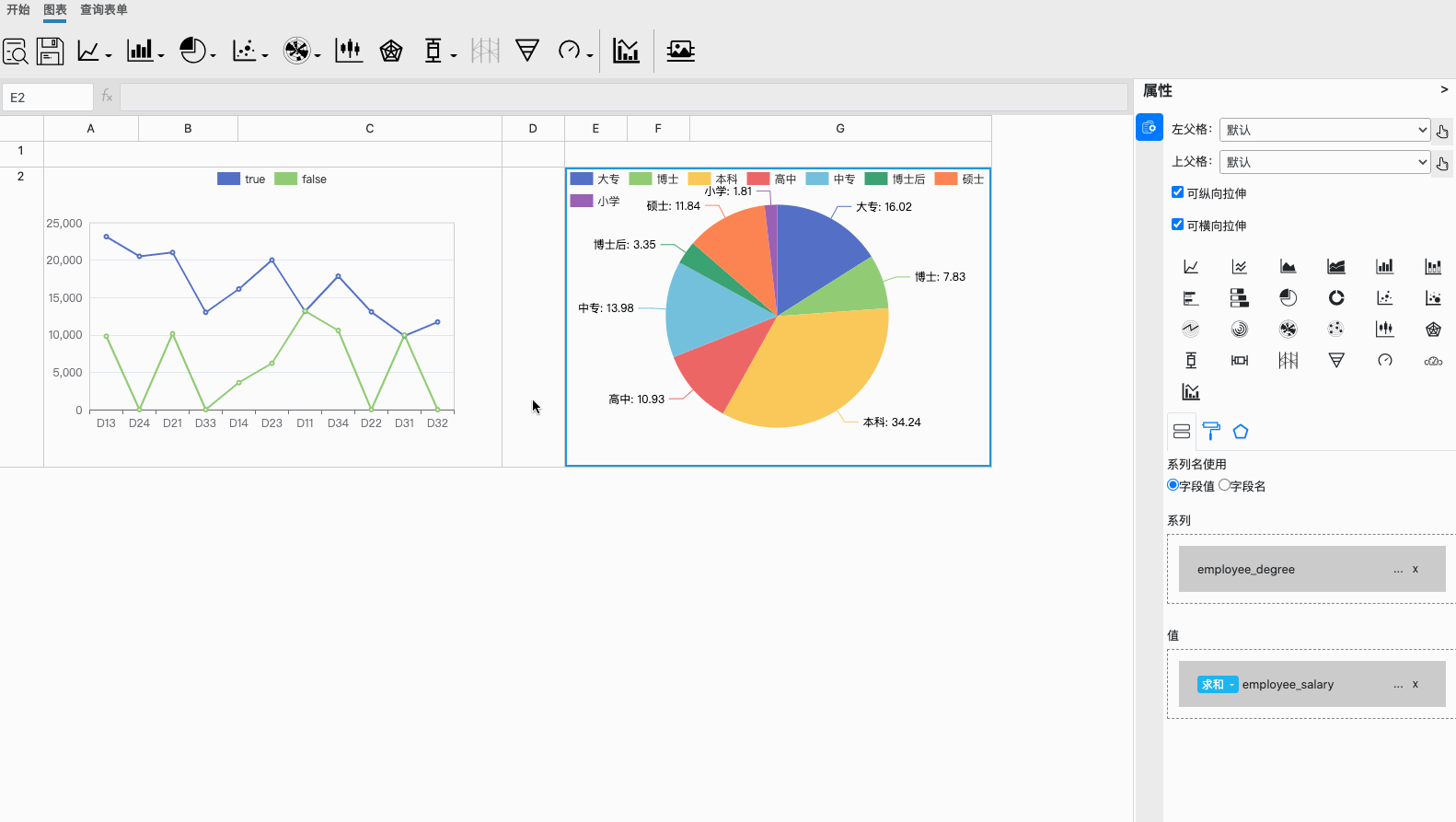
Task: Select column C header
Action: tap(370, 129)
